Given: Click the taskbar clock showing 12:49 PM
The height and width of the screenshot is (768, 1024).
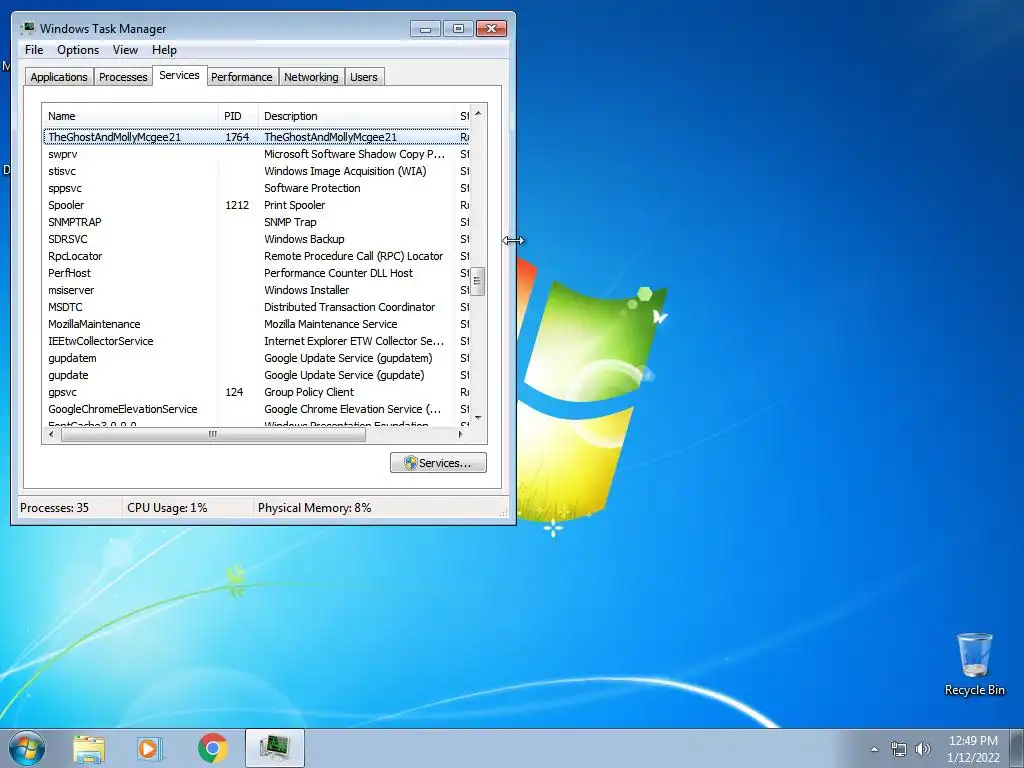Looking at the screenshot, I should point(973,749).
